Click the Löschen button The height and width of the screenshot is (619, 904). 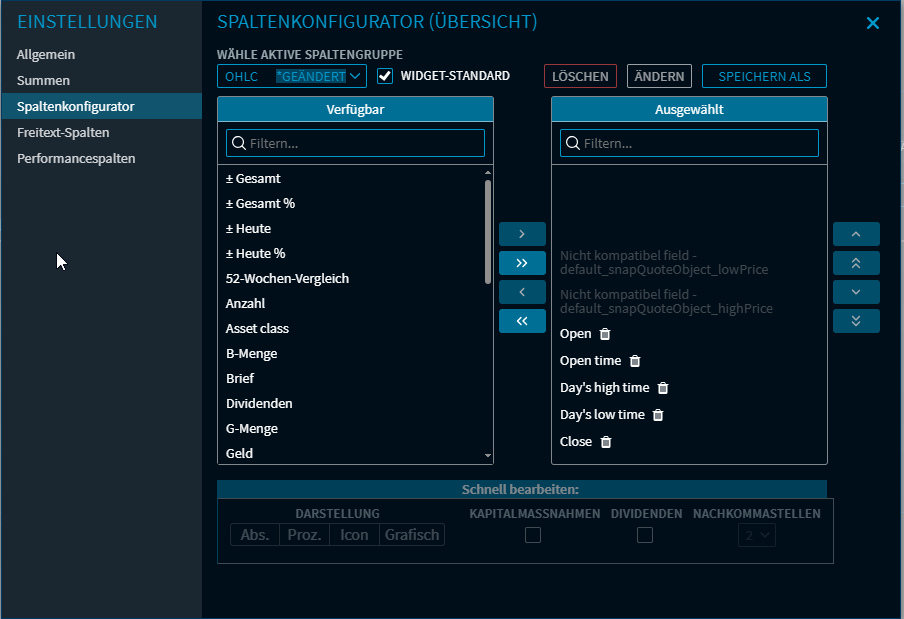click(580, 77)
